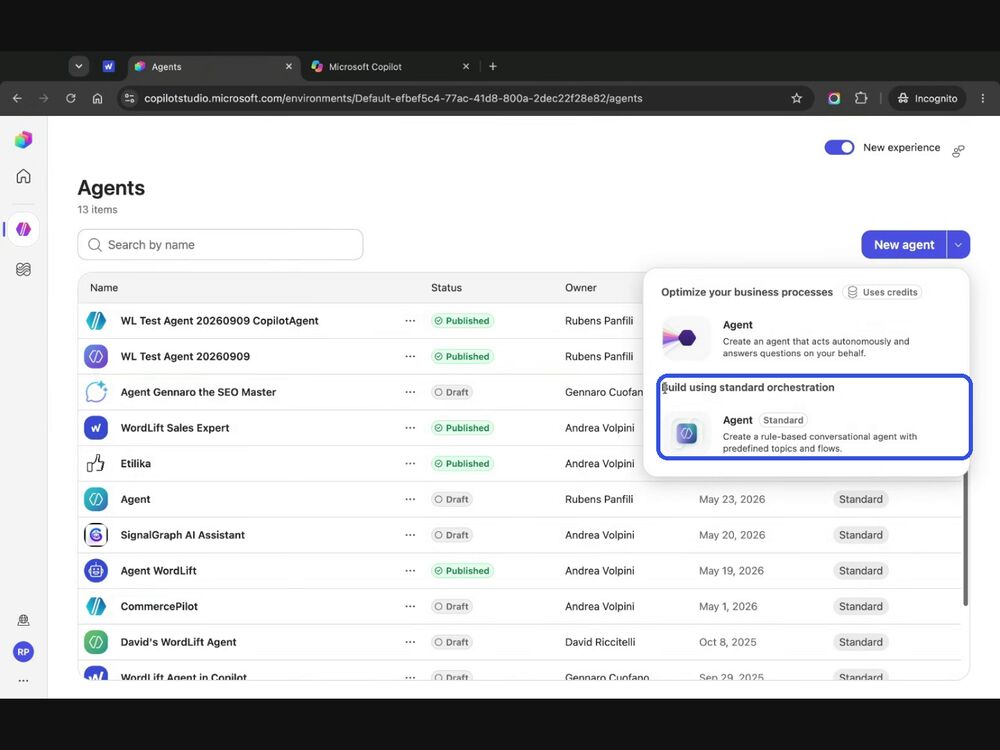Switch to the Microsoft Copilot browser tab
1000x750 pixels.
click(390, 66)
